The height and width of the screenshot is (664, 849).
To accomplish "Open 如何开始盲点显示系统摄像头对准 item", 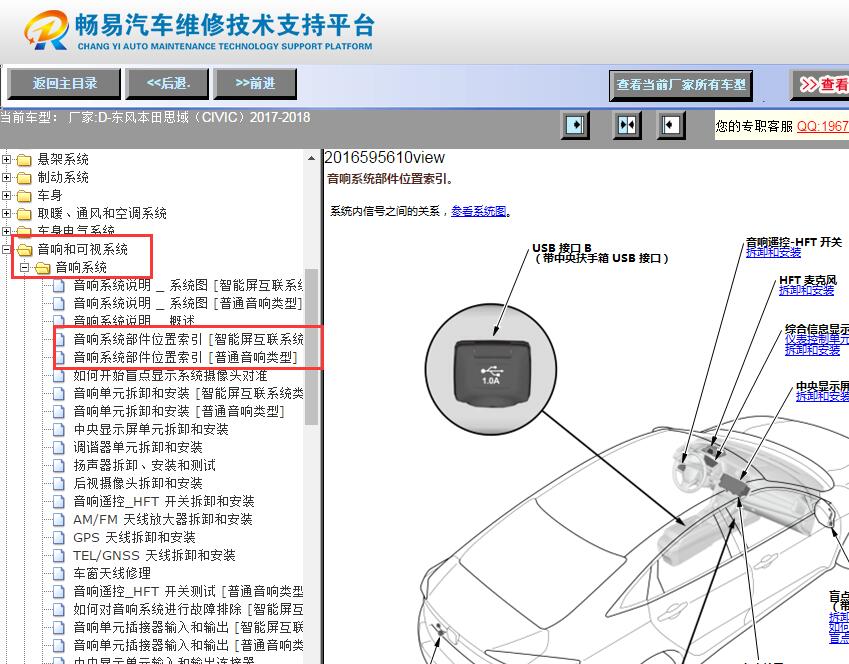I will click(x=170, y=375).
